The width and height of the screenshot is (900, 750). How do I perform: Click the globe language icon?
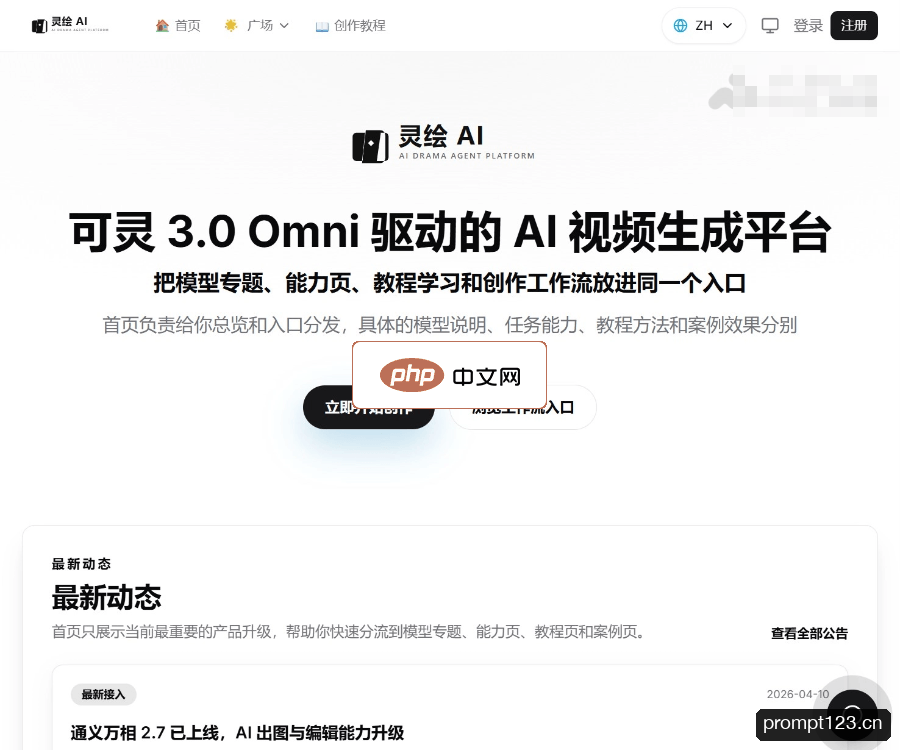click(x=680, y=25)
